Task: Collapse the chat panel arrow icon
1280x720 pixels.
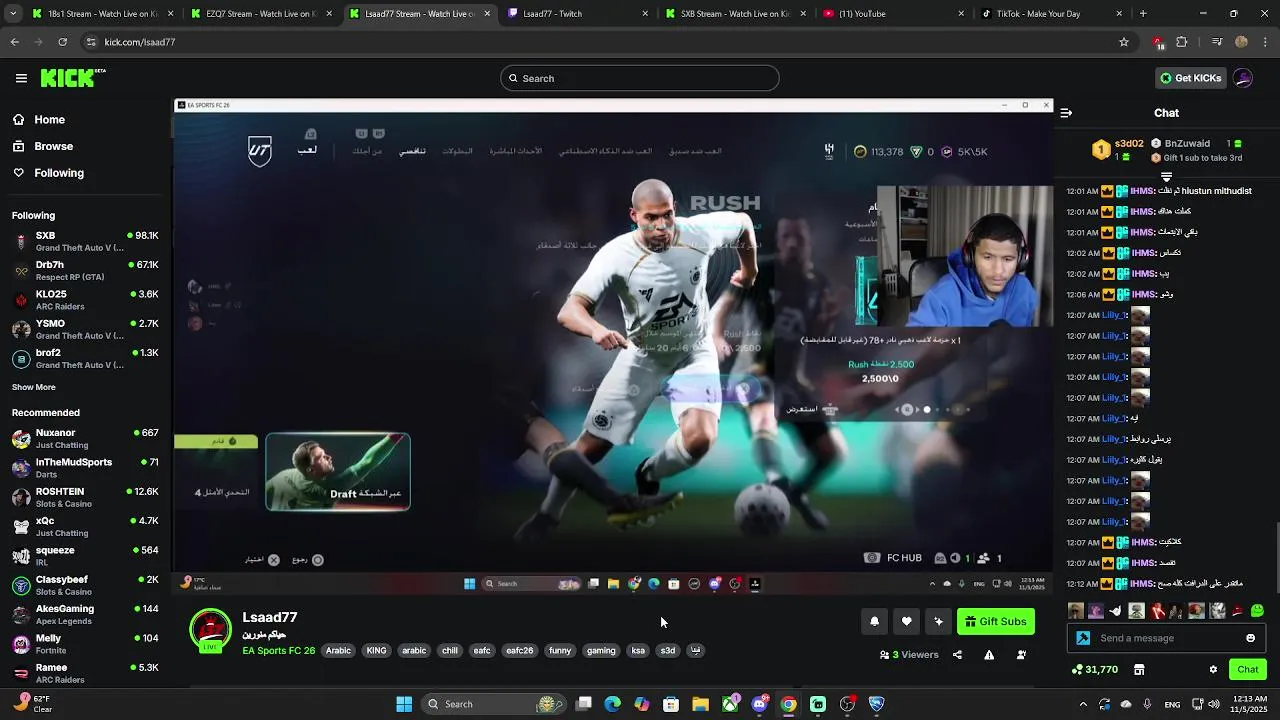Action: [1066, 113]
